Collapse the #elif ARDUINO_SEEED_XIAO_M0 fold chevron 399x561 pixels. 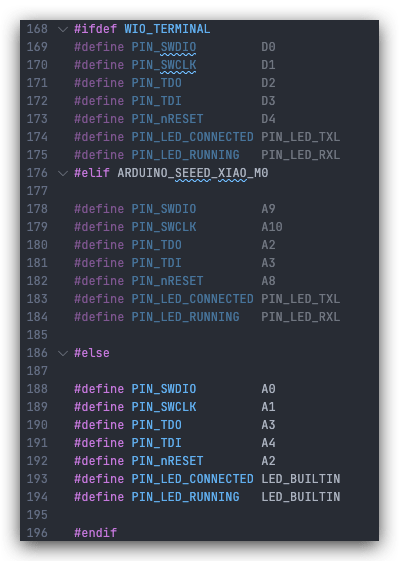pos(63,174)
